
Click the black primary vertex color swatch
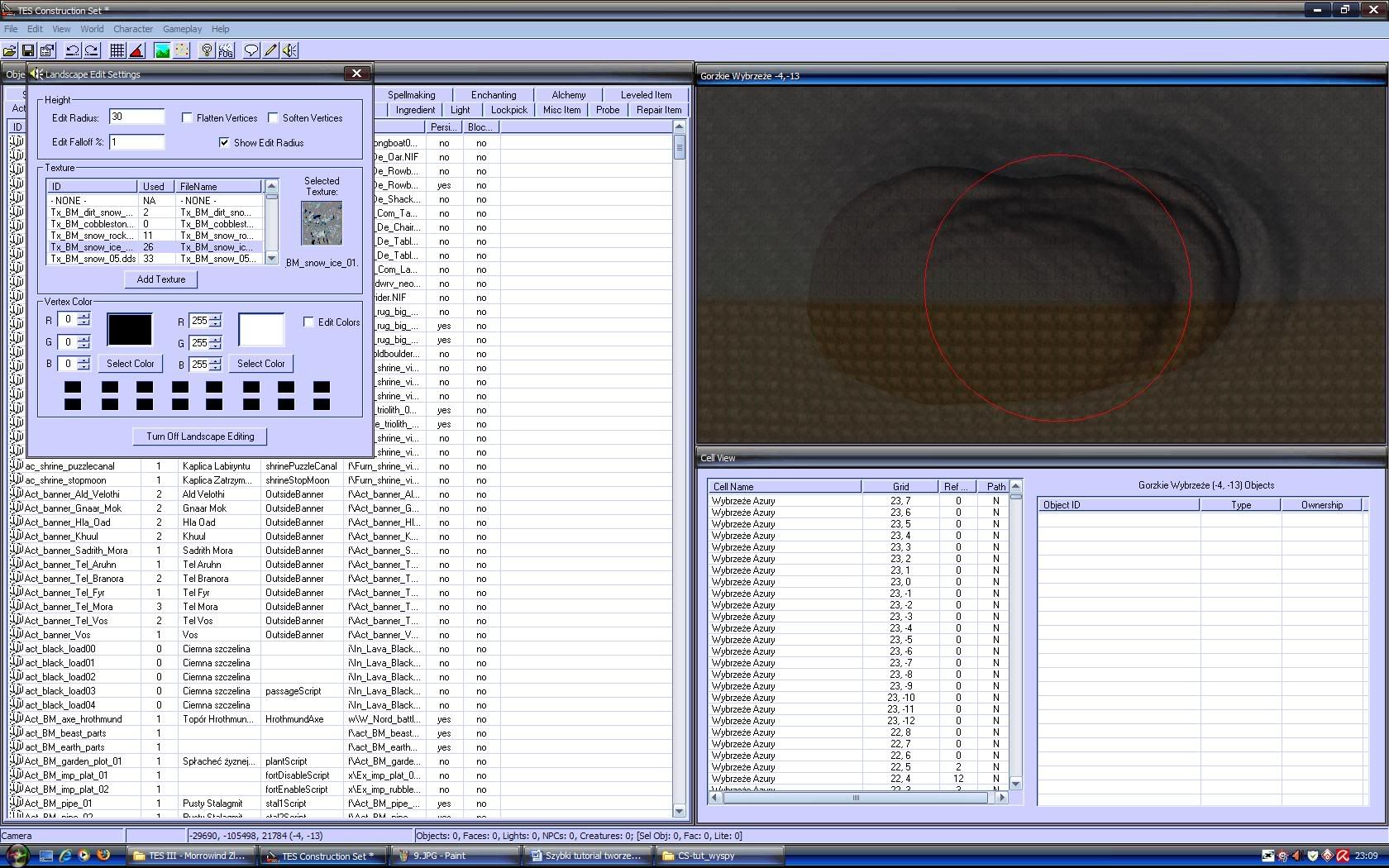[x=130, y=329]
